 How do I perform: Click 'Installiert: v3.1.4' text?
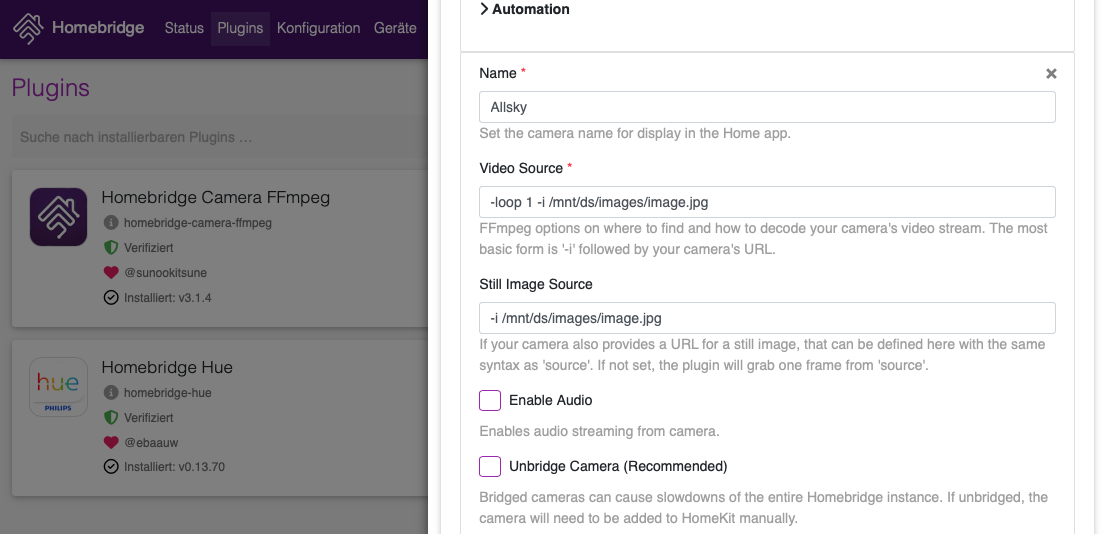tap(167, 297)
